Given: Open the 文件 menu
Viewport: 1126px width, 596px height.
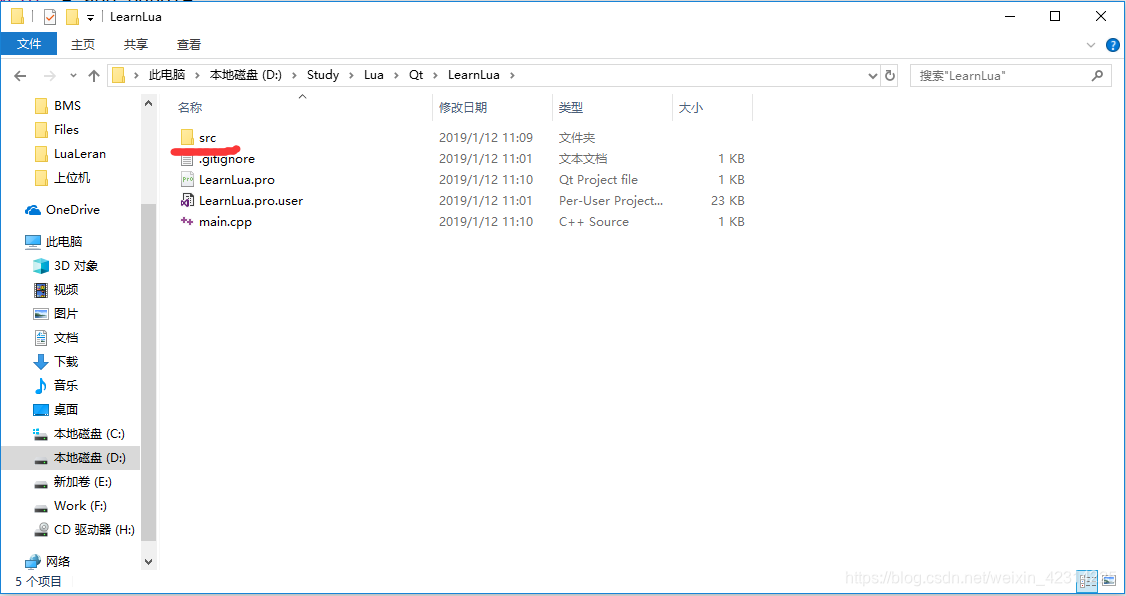Looking at the screenshot, I should pos(29,44).
